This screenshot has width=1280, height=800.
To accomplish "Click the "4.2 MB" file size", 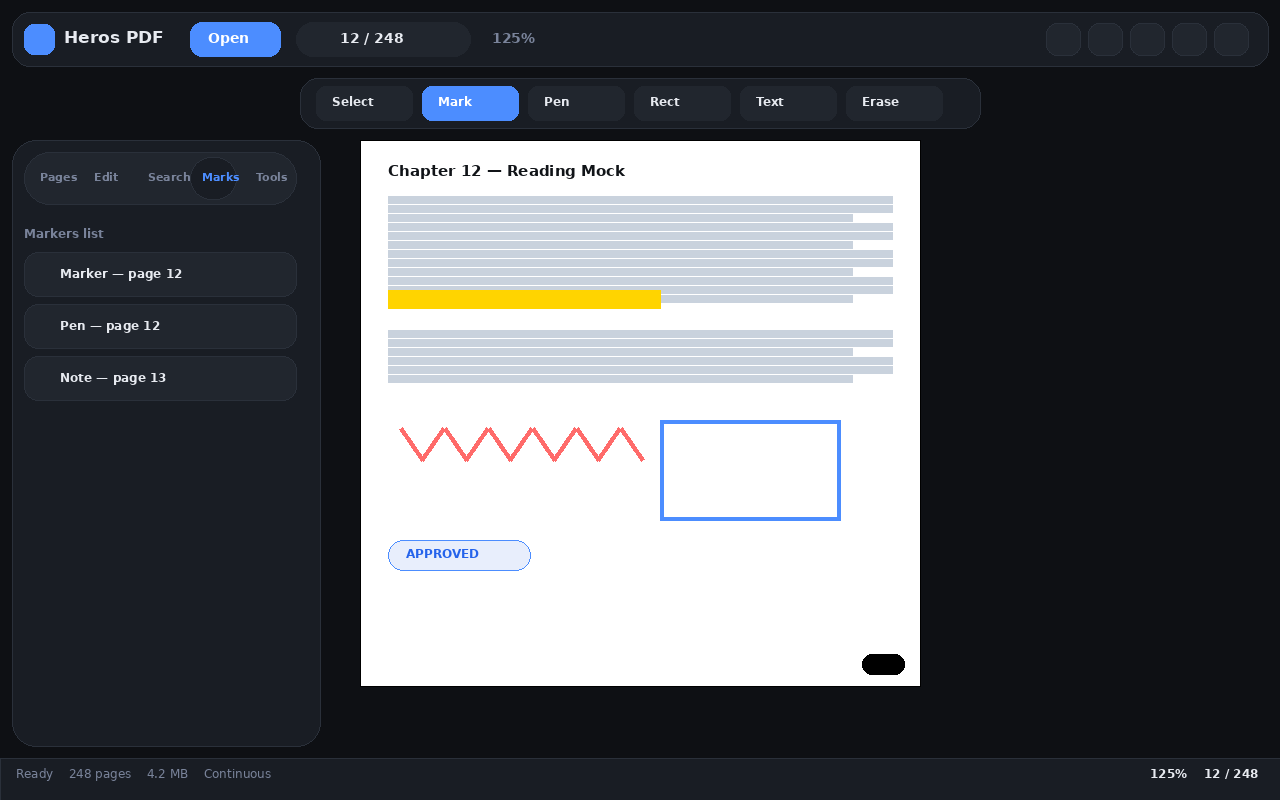I will [x=167, y=774].
